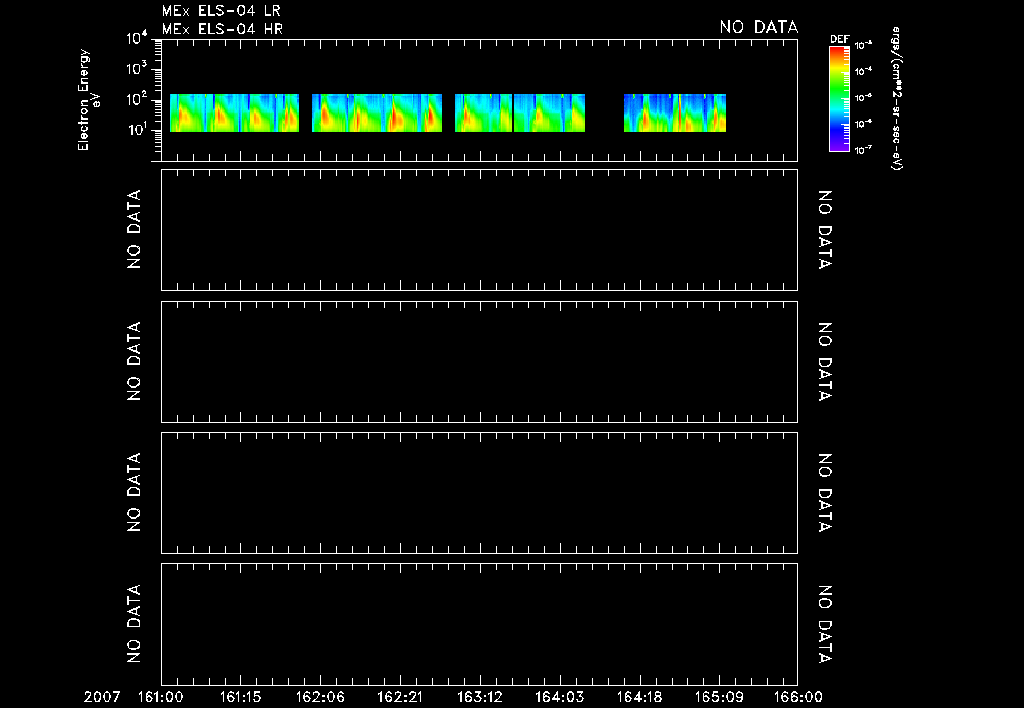Click the right NO DATA label of fourth panel
The width and height of the screenshot is (1024, 708).
[x=825, y=492]
